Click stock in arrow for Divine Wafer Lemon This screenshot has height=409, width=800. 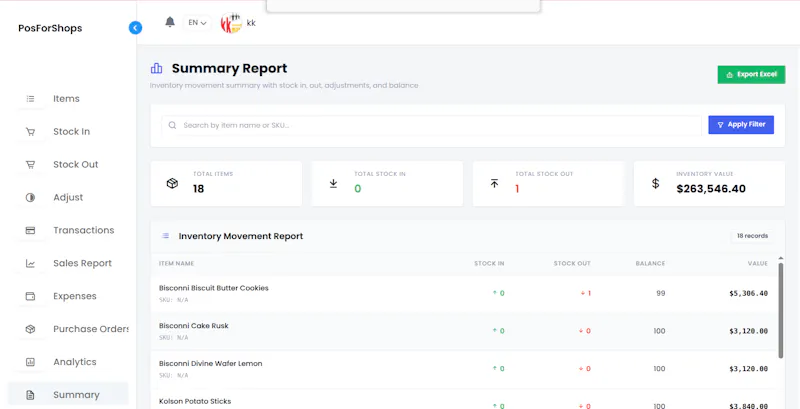[494, 369]
